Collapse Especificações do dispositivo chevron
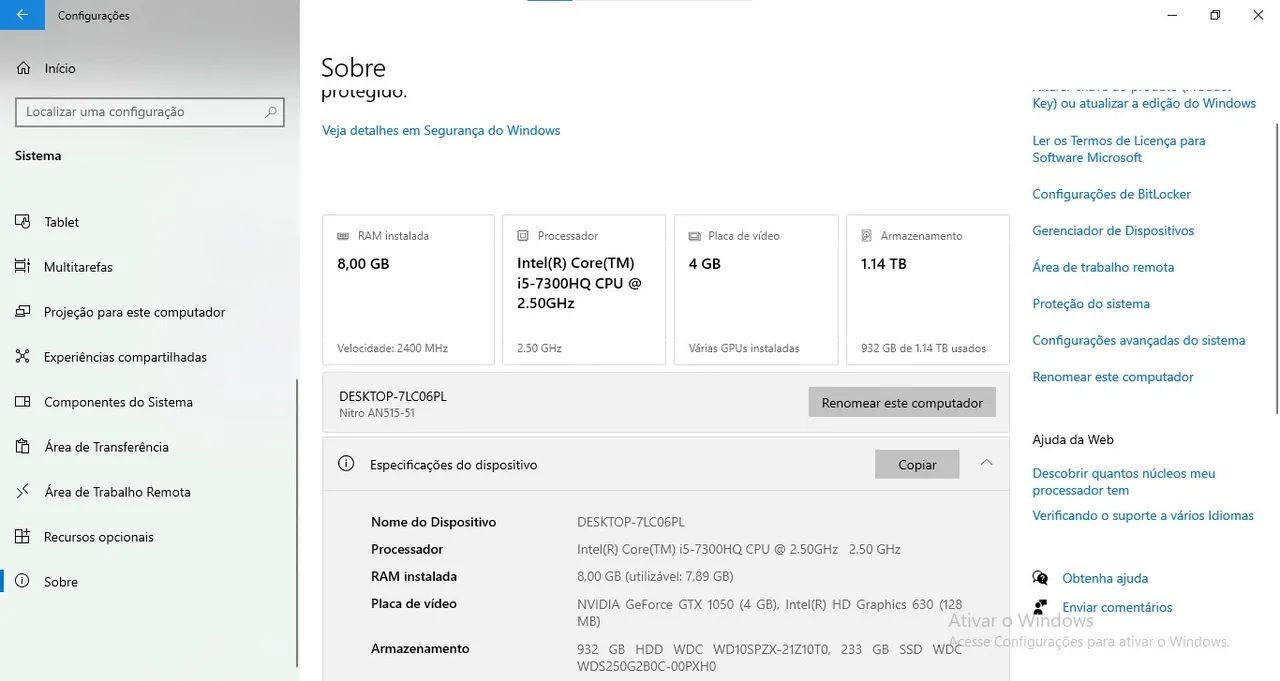This screenshot has height=681, width=1280. pyautogui.click(x=986, y=463)
